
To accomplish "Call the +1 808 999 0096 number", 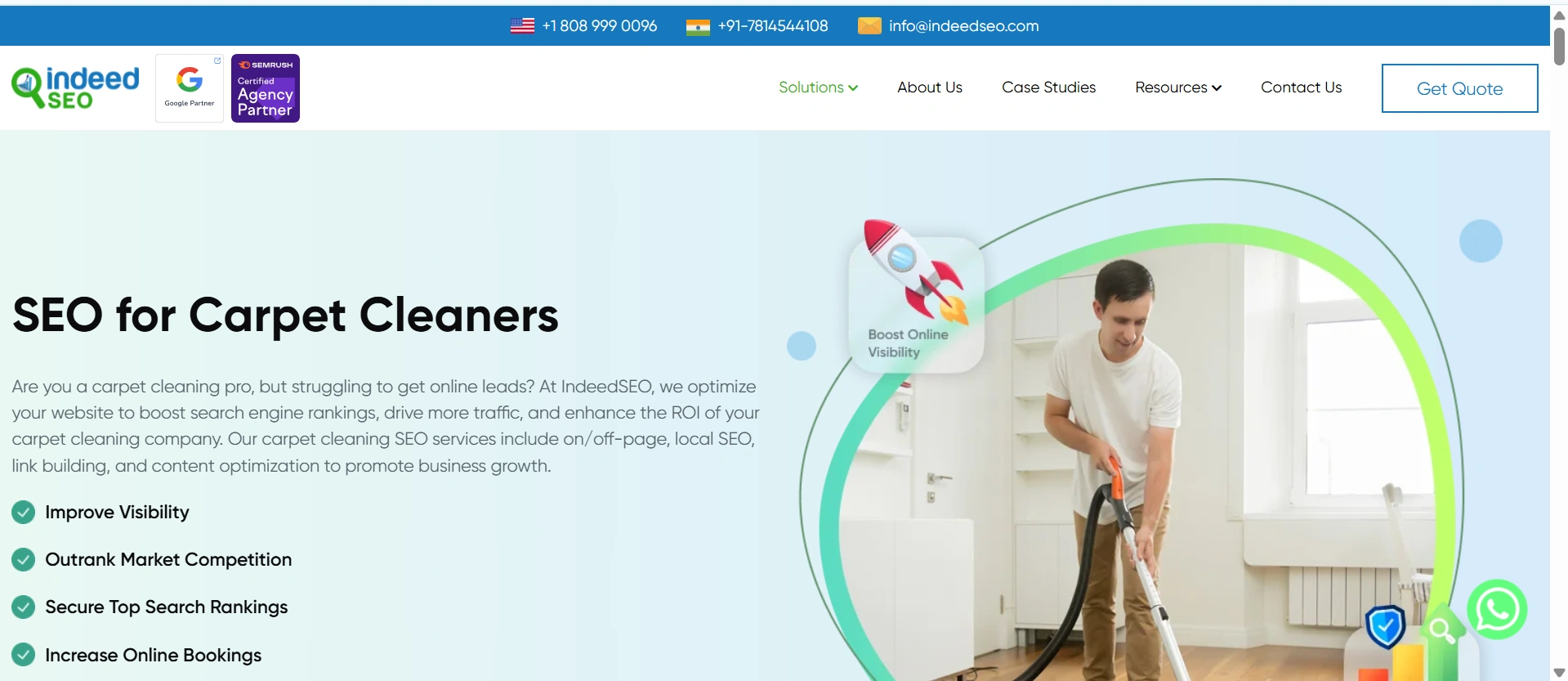I will pyautogui.click(x=600, y=26).
